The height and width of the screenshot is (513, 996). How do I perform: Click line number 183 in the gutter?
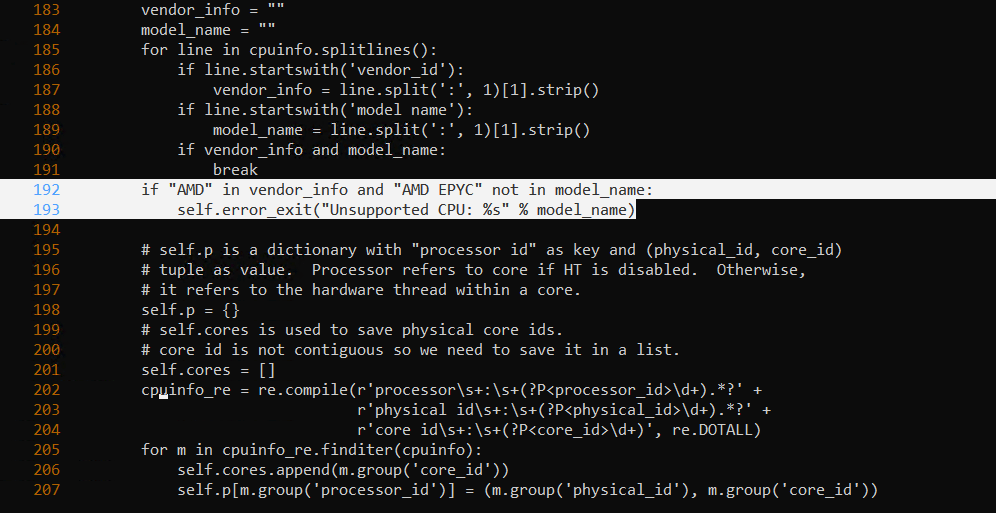[x=46, y=10]
